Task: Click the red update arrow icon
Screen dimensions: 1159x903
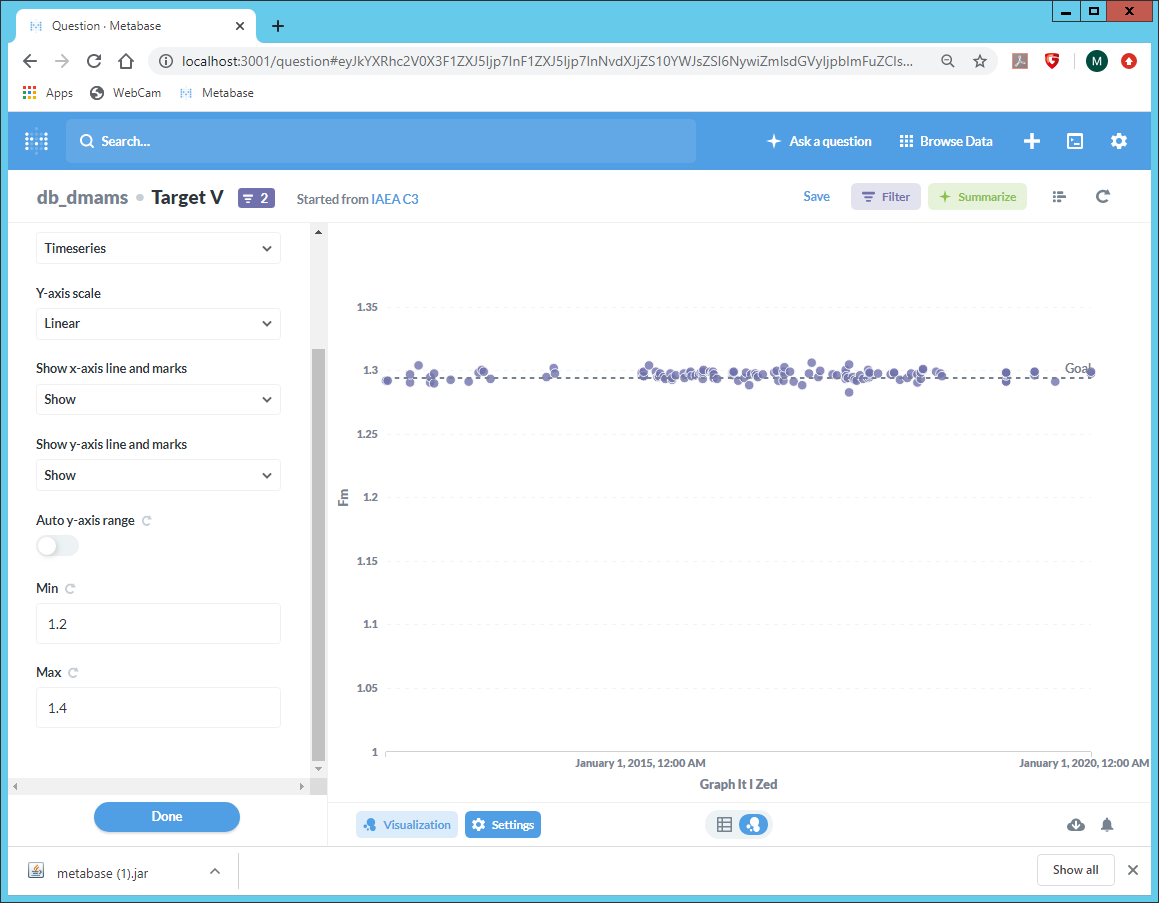Action: click(x=1129, y=61)
